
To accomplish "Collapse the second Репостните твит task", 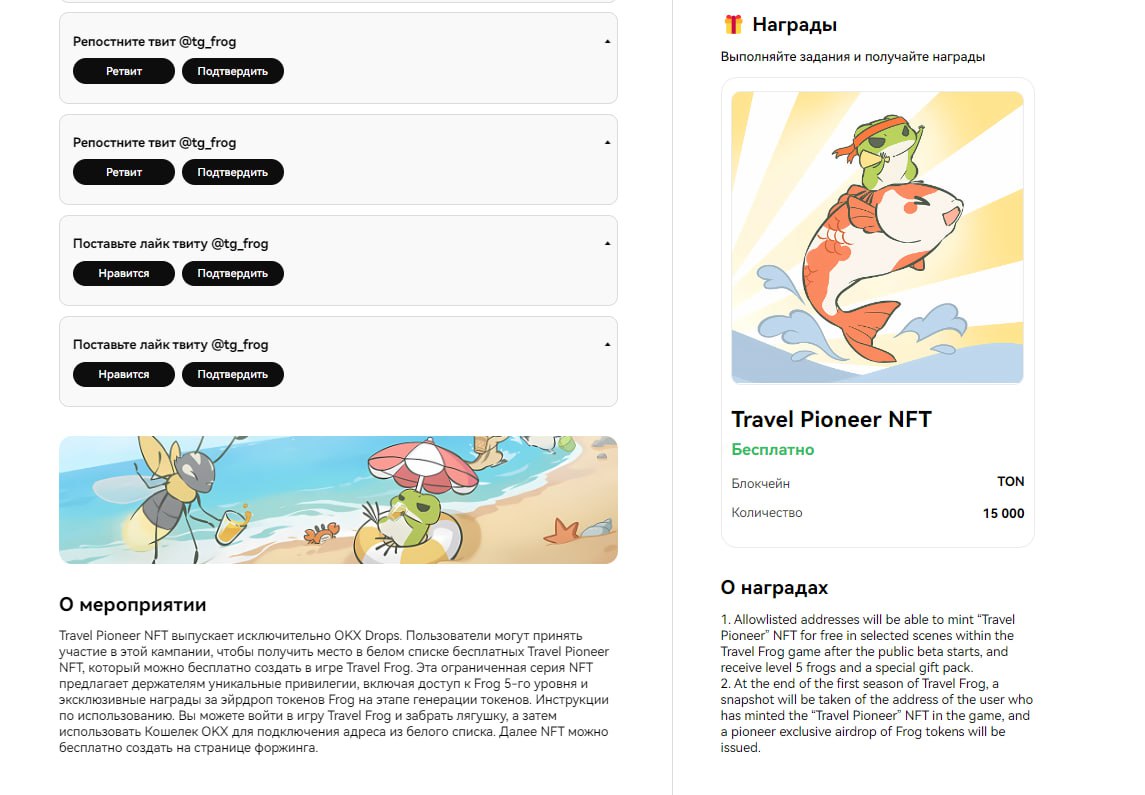I will [x=607, y=142].
